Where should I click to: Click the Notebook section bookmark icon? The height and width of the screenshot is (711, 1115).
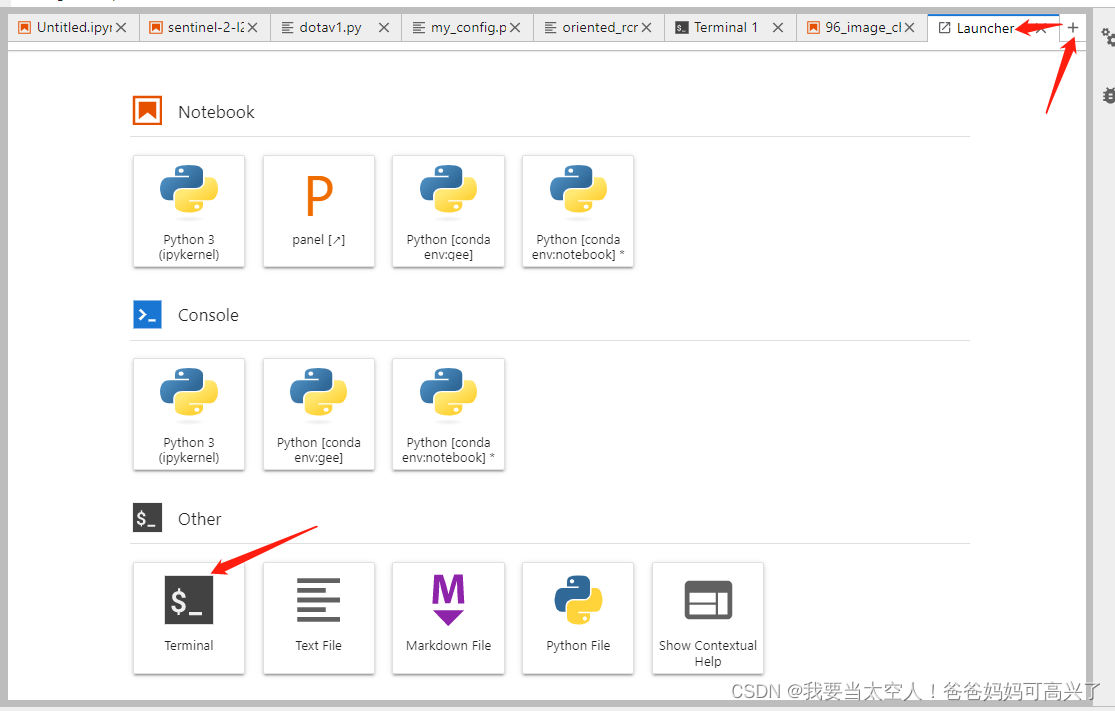click(x=147, y=111)
